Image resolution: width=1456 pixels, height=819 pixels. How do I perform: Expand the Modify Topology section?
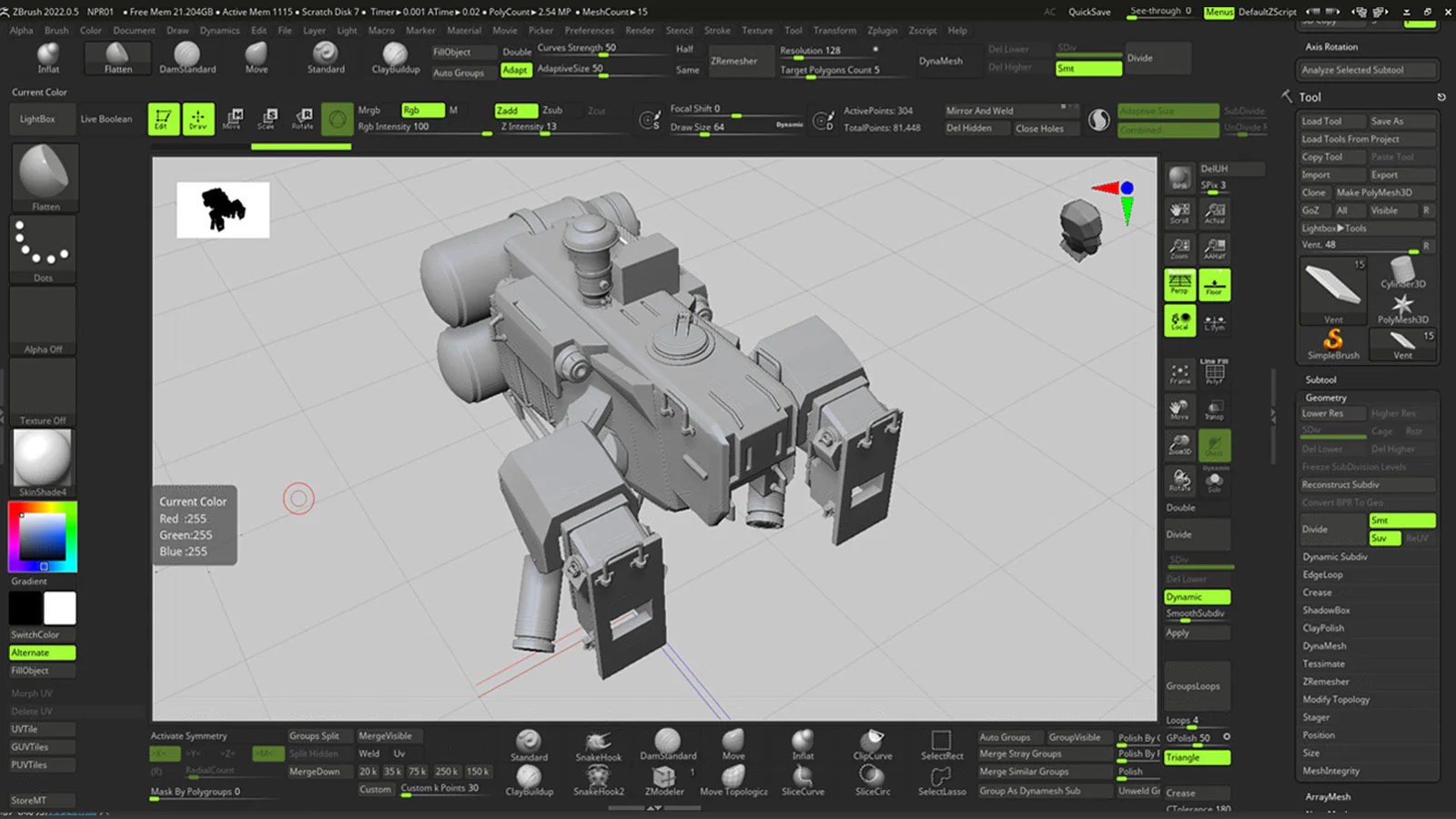coord(1335,700)
